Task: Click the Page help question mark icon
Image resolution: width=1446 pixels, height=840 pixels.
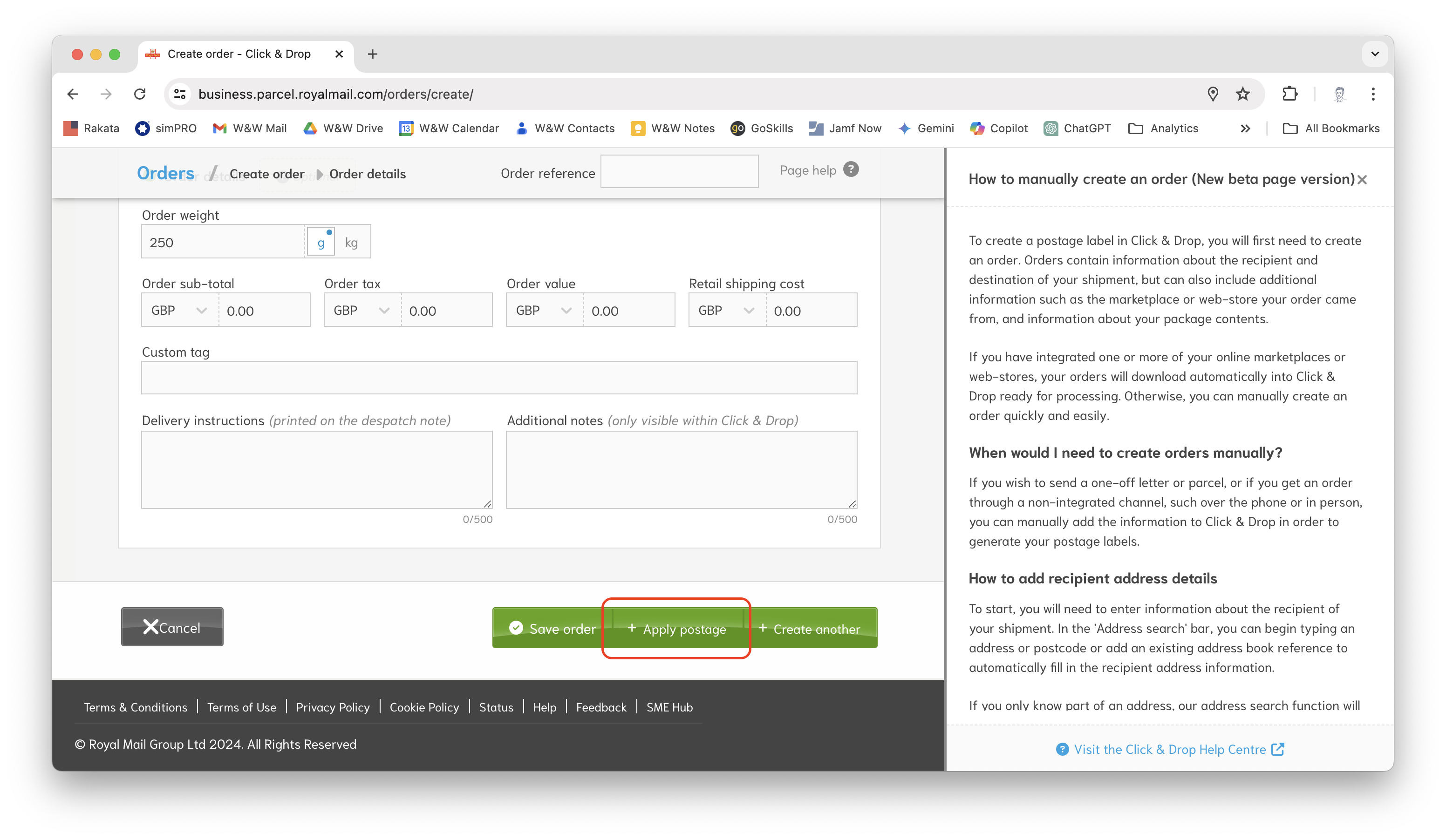Action: (851, 169)
